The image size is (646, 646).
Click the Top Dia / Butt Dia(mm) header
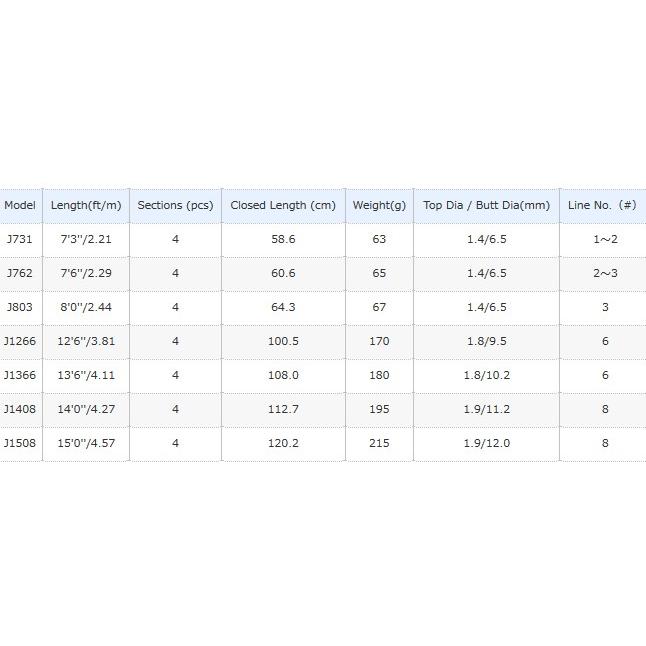[x=486, y=205]
